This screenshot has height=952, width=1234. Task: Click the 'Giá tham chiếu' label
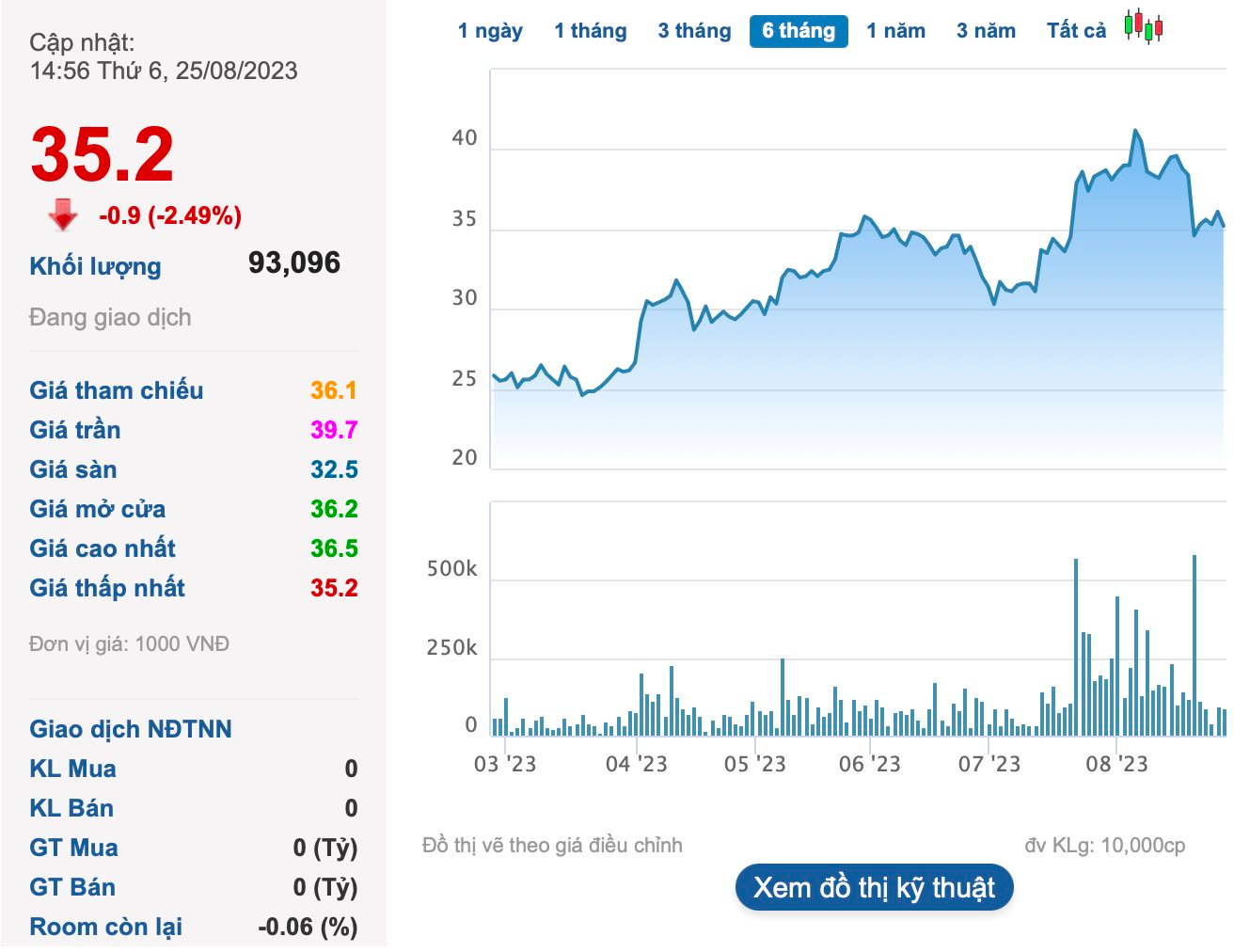tap(116, 390)
